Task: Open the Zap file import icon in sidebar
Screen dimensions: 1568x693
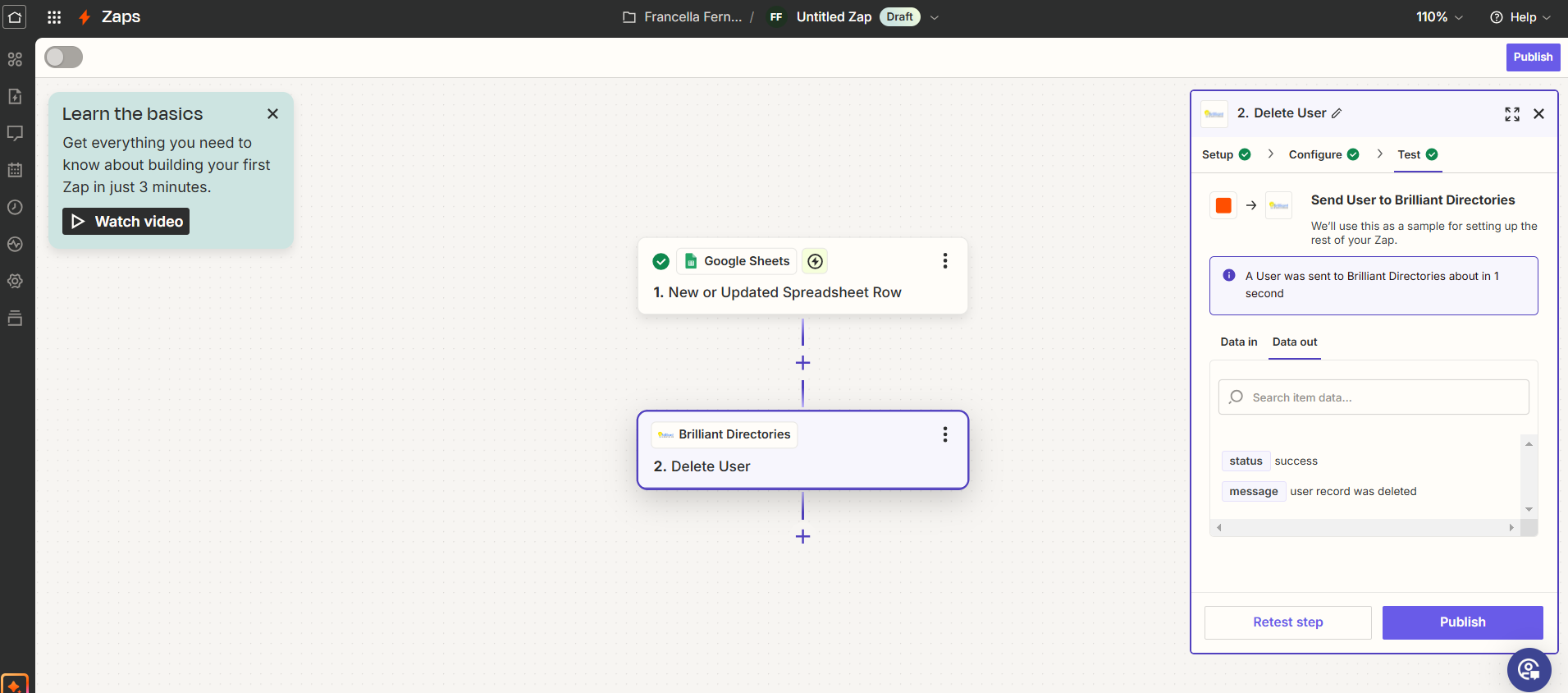Action: click(x=15, y=96)
